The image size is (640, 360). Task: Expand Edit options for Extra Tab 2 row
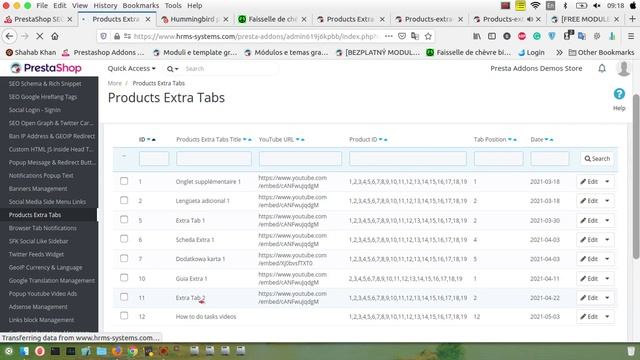click(607, 298)
